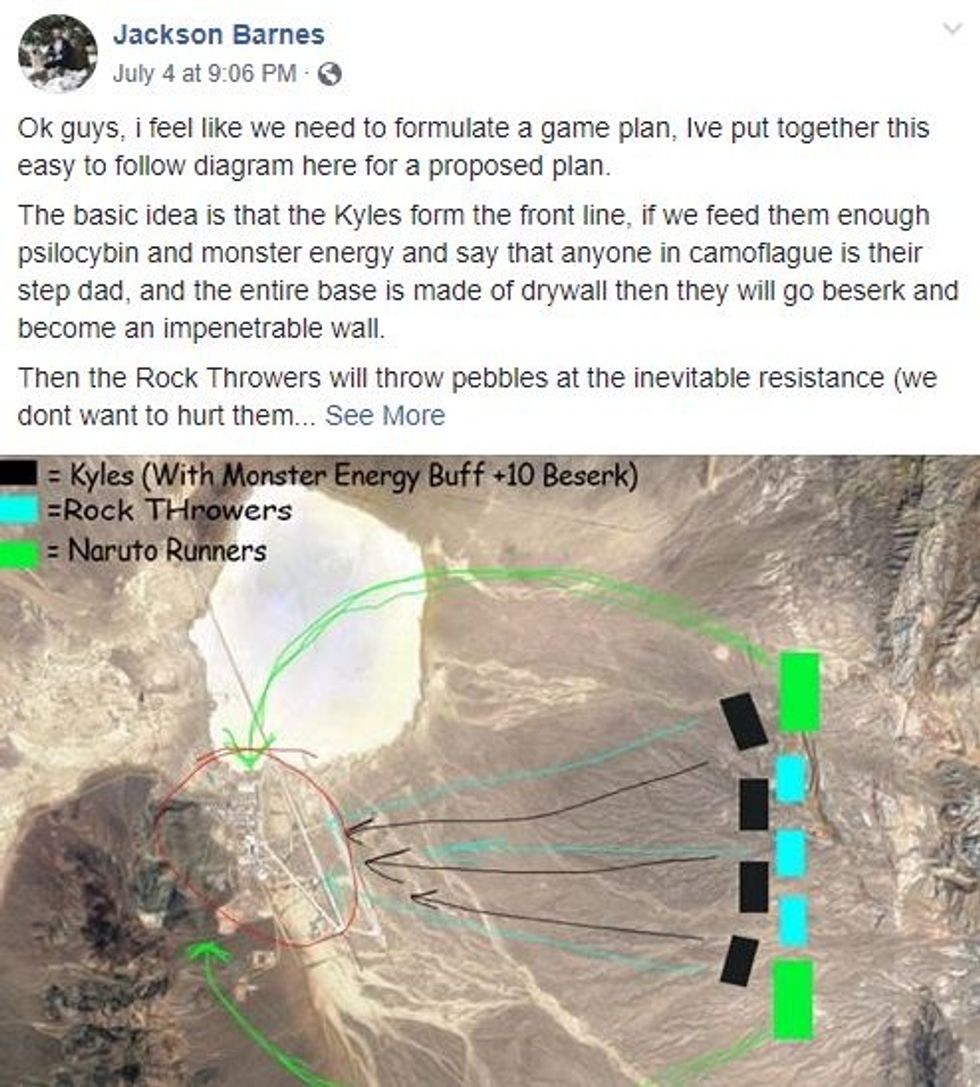Click the July 4 at 9:06 PM timestamp
Screen dimensions: 980x1087
[204, 73]
